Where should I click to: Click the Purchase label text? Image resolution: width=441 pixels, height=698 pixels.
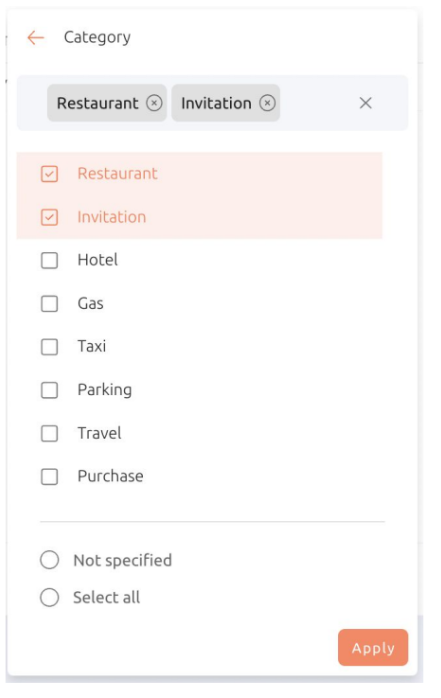pyautogui.click(x=110, y=476)
